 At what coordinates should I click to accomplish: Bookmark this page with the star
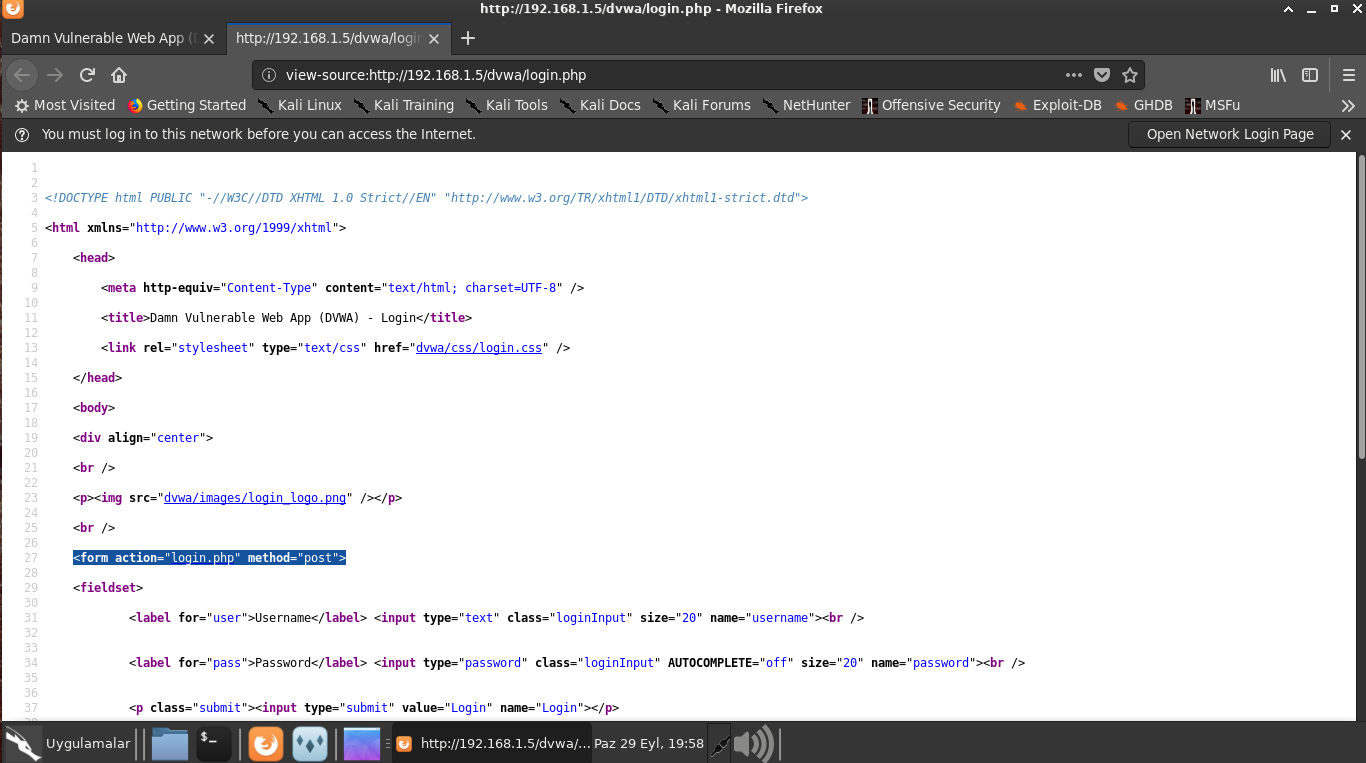tap(1130, 75)
